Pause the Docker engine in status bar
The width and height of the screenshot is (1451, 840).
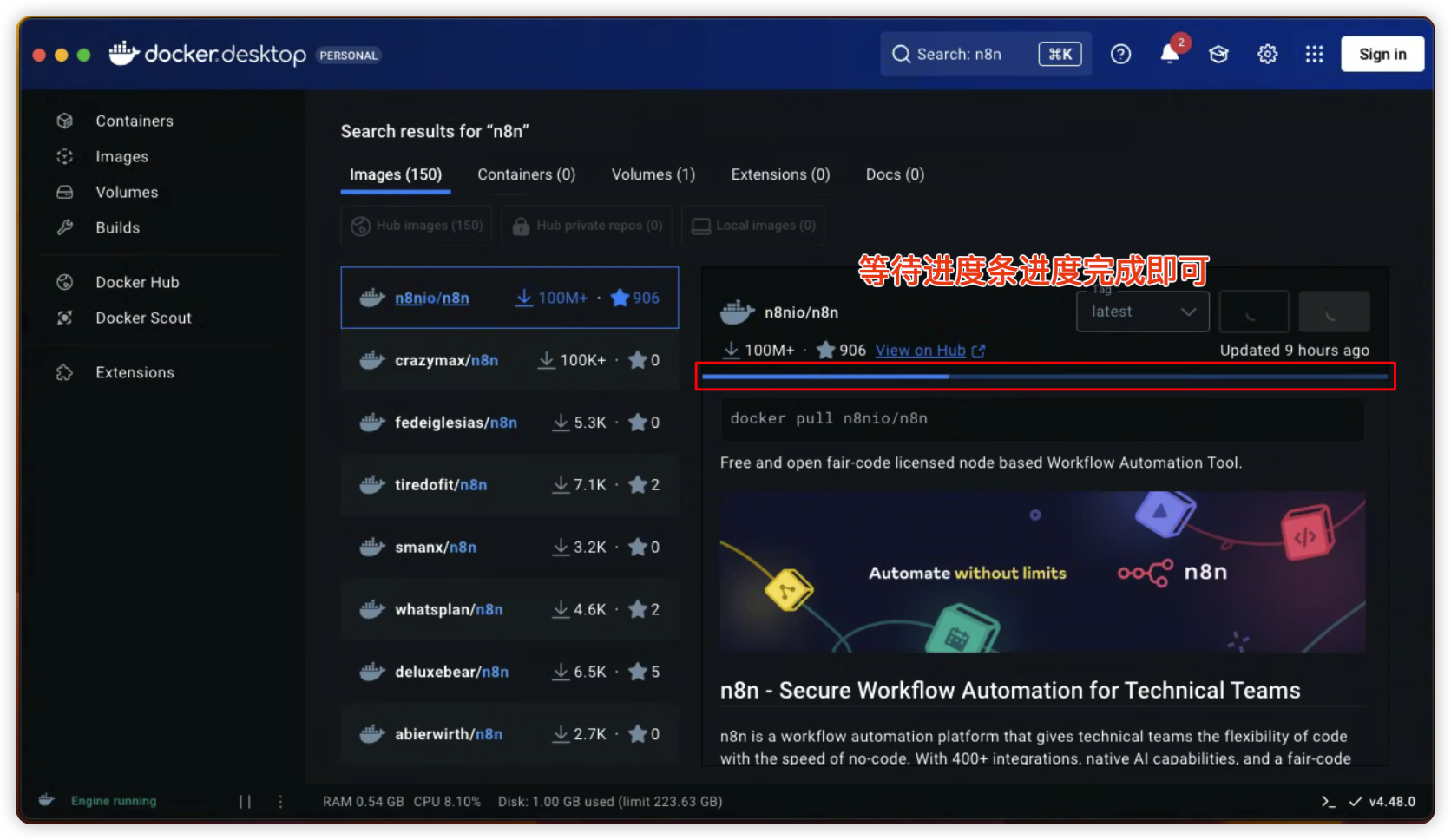(x=245, y=802)
